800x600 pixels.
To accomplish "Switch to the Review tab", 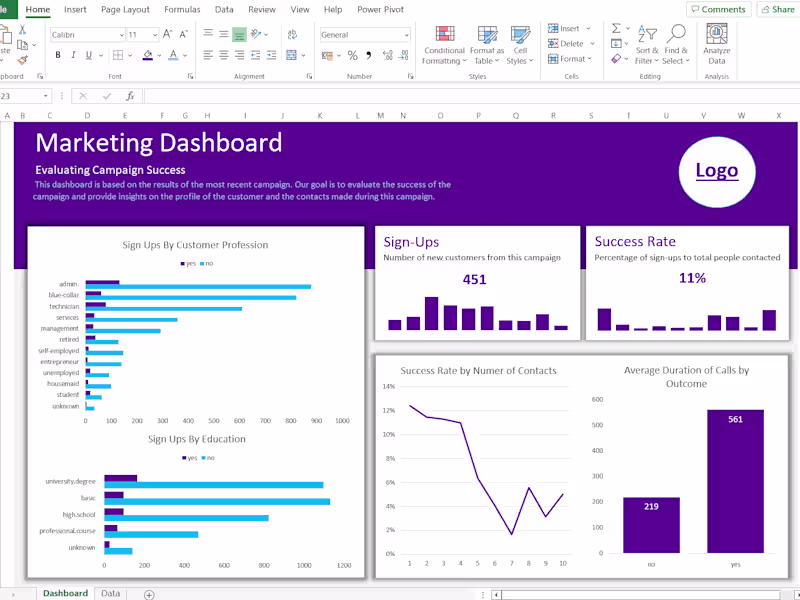I will 262,9.
